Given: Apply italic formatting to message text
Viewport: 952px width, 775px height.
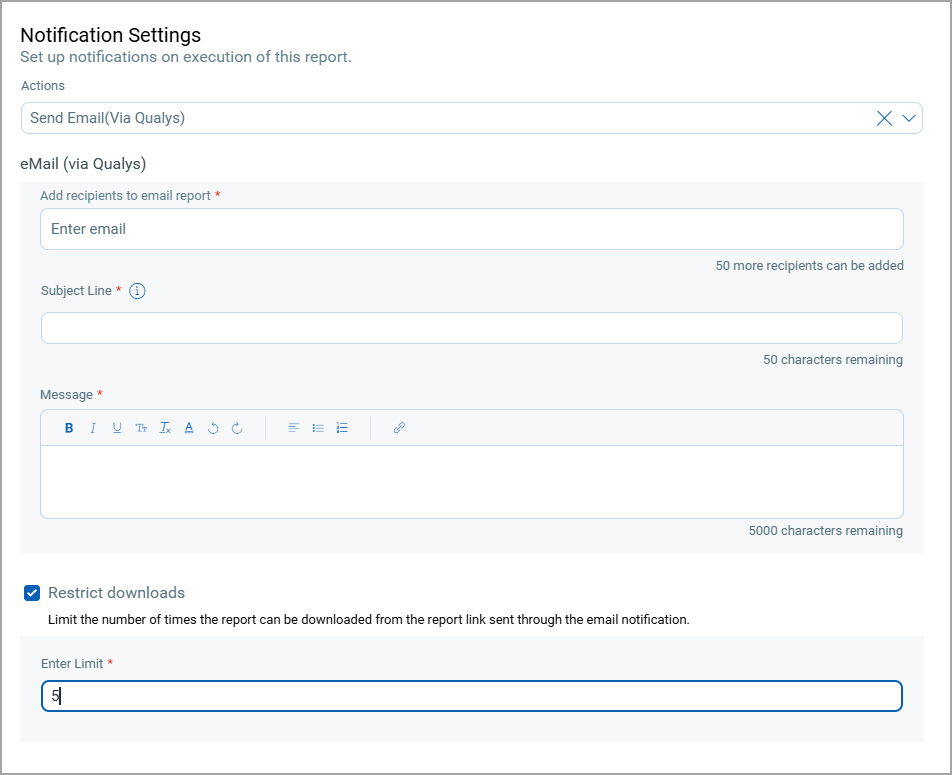Looking at the screenshot, I should [92, 427].
